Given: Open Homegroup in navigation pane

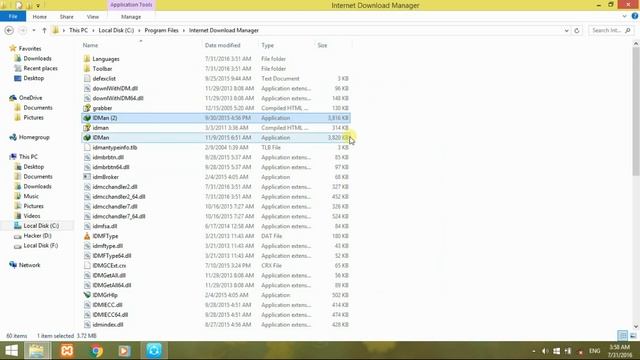Looking at the screenshot, I should coord(34,137).
